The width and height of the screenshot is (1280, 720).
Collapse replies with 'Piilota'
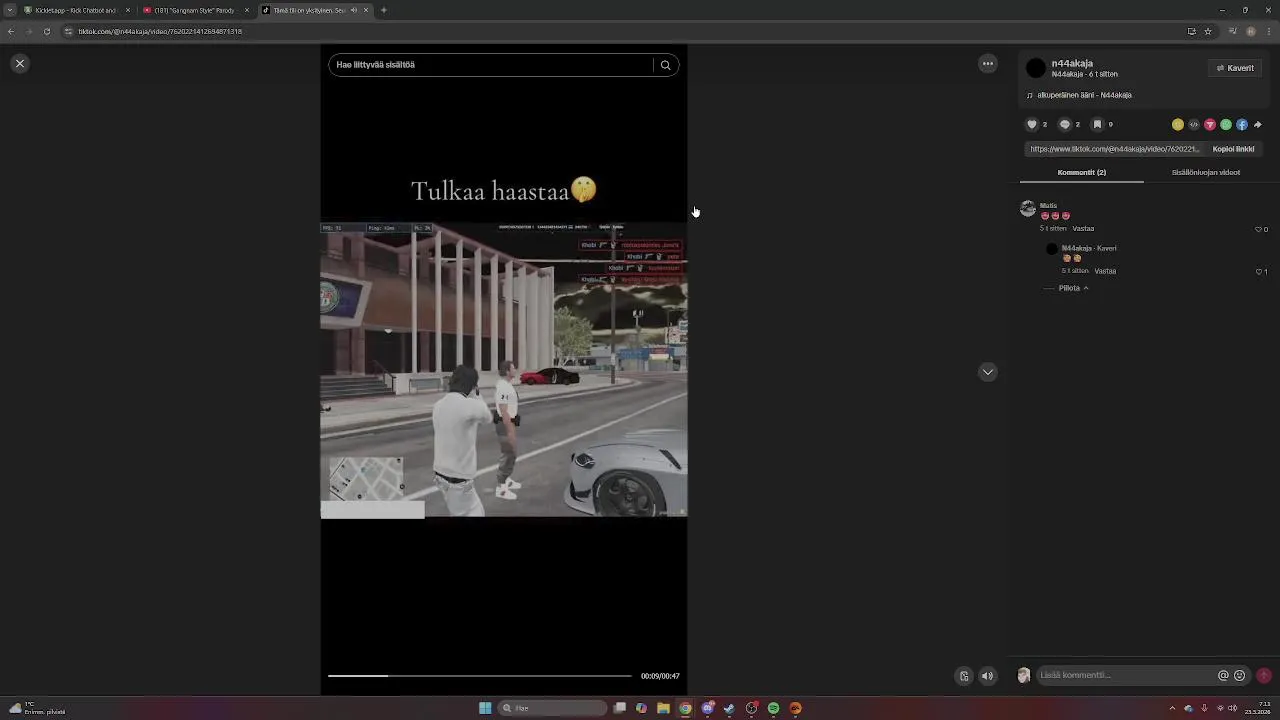(1072, 288)
